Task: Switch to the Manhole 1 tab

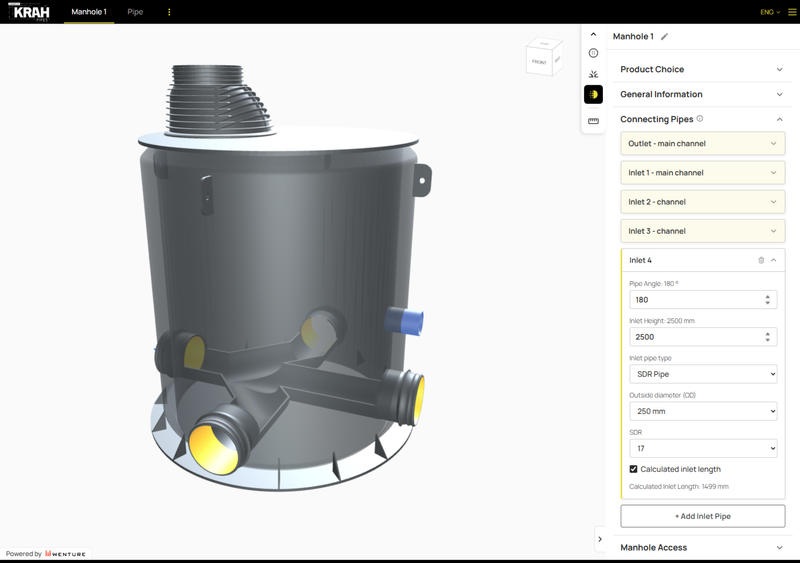Action: pyautogui.click(x=89, y=12)
